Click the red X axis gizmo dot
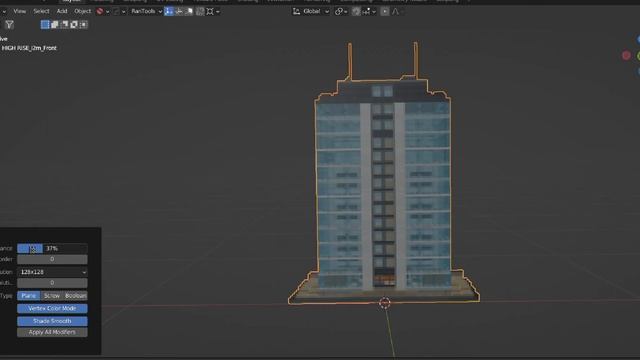Viewport: 640px width, 360px height. pyautogui.click(x=626, y=56)
